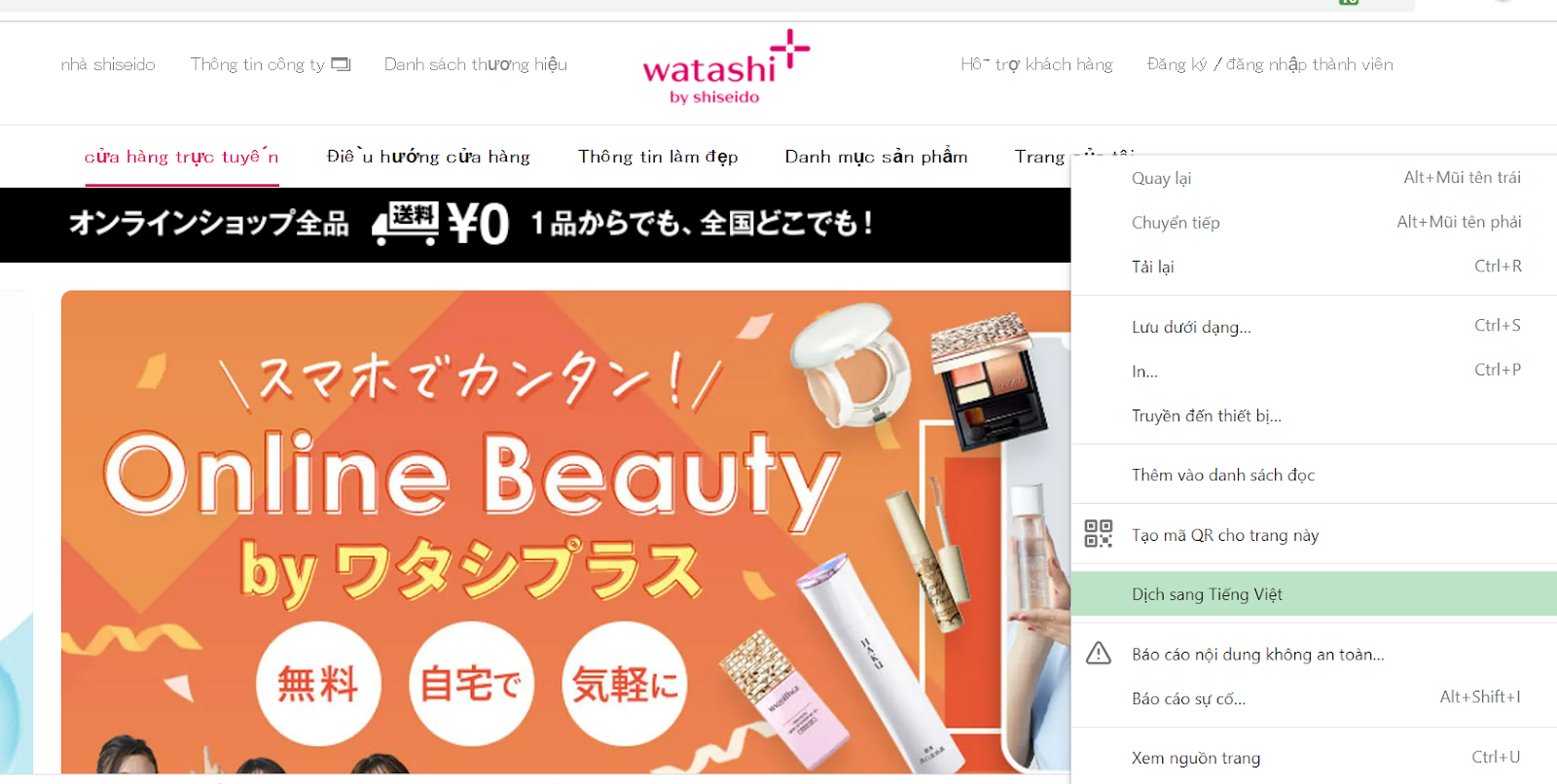
Task: Choose Báo cáo nội dung không an toàn...
Action: pos(1314,655)
